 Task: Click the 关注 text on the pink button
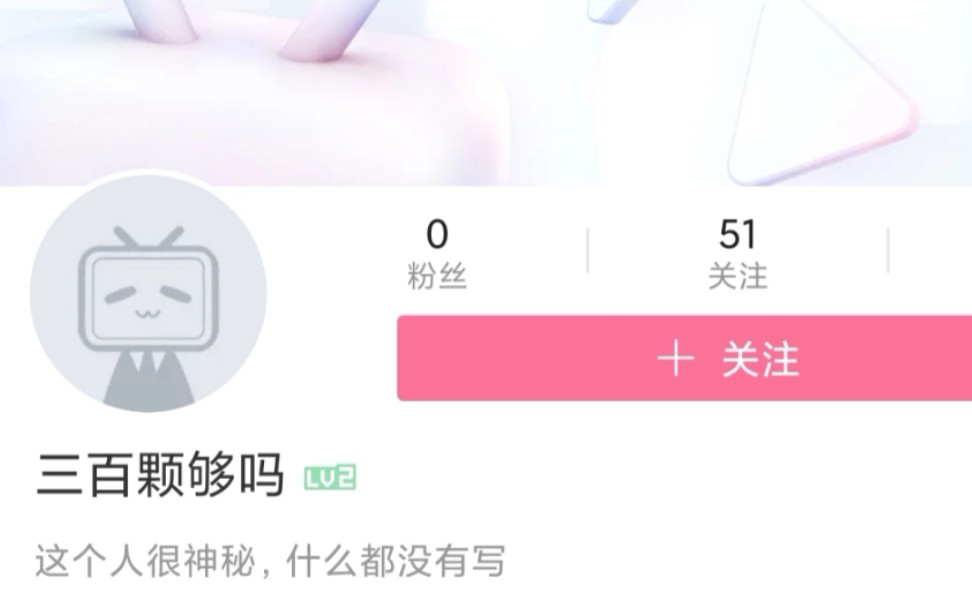761,359
